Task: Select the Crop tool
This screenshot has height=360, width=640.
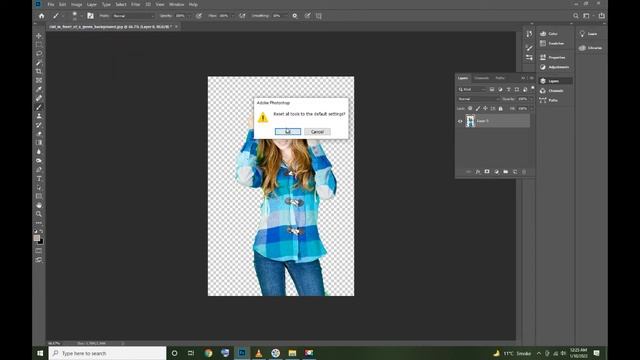Action: (x=39, y=71)
